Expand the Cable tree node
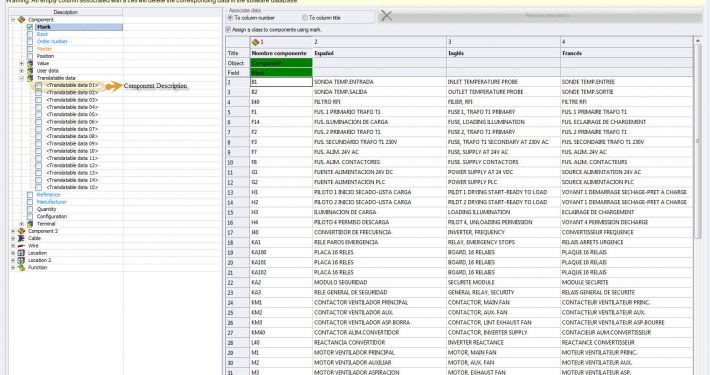 pos(13,238)
